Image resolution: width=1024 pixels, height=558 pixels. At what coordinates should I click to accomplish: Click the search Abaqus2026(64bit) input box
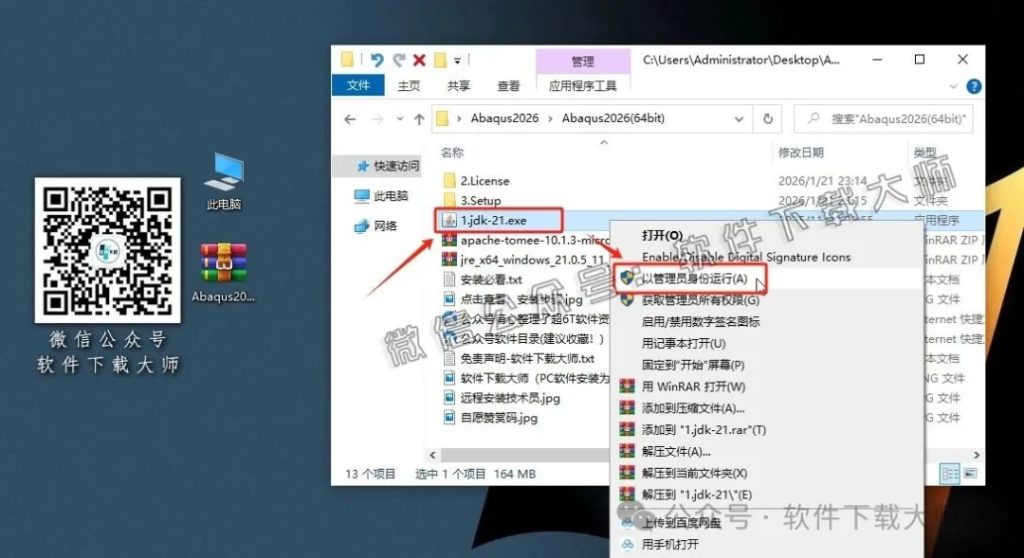pyautogui.click(x=884, y=119)
